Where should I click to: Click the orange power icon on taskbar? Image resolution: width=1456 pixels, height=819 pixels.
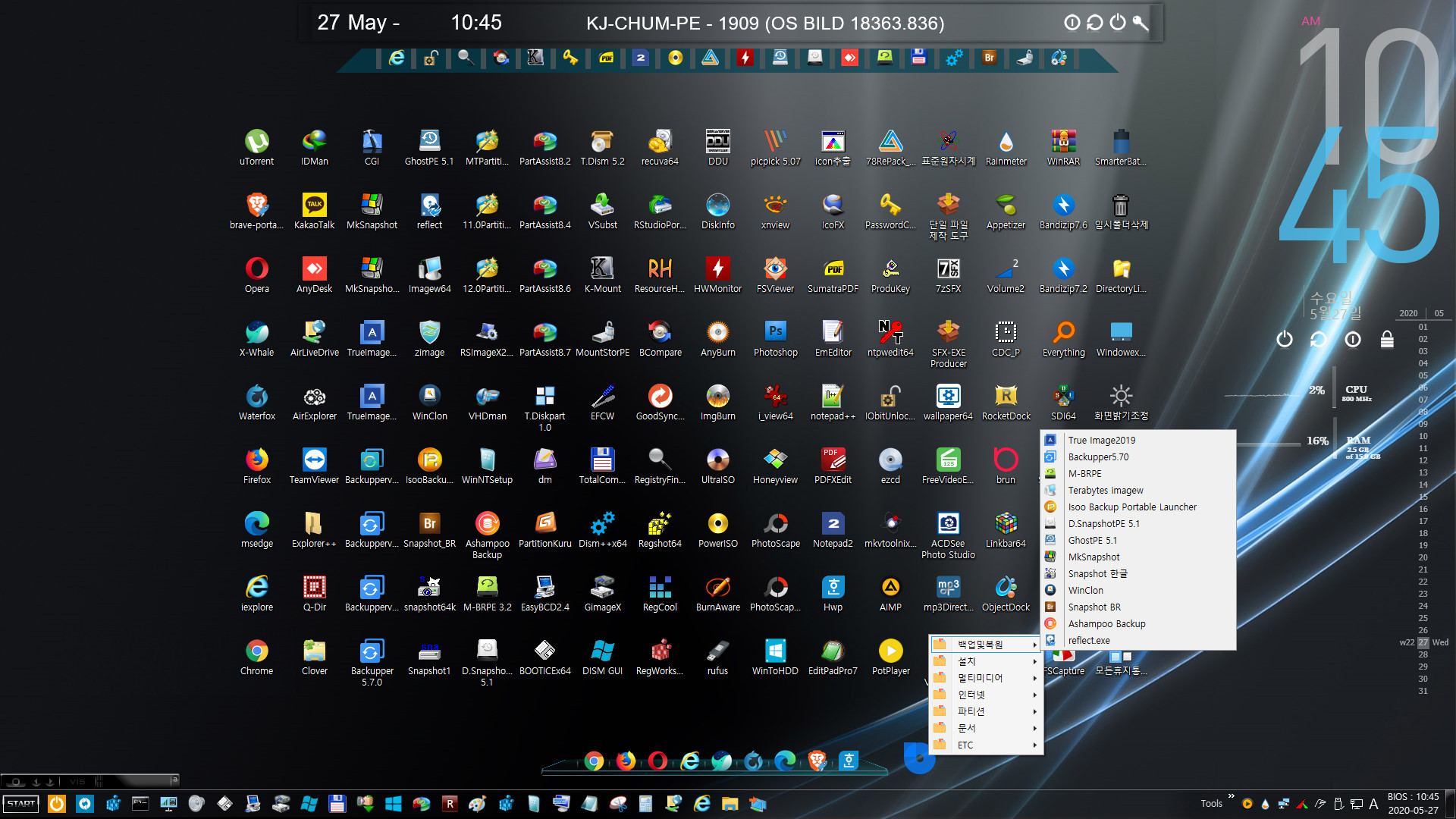tap(57, 803)
